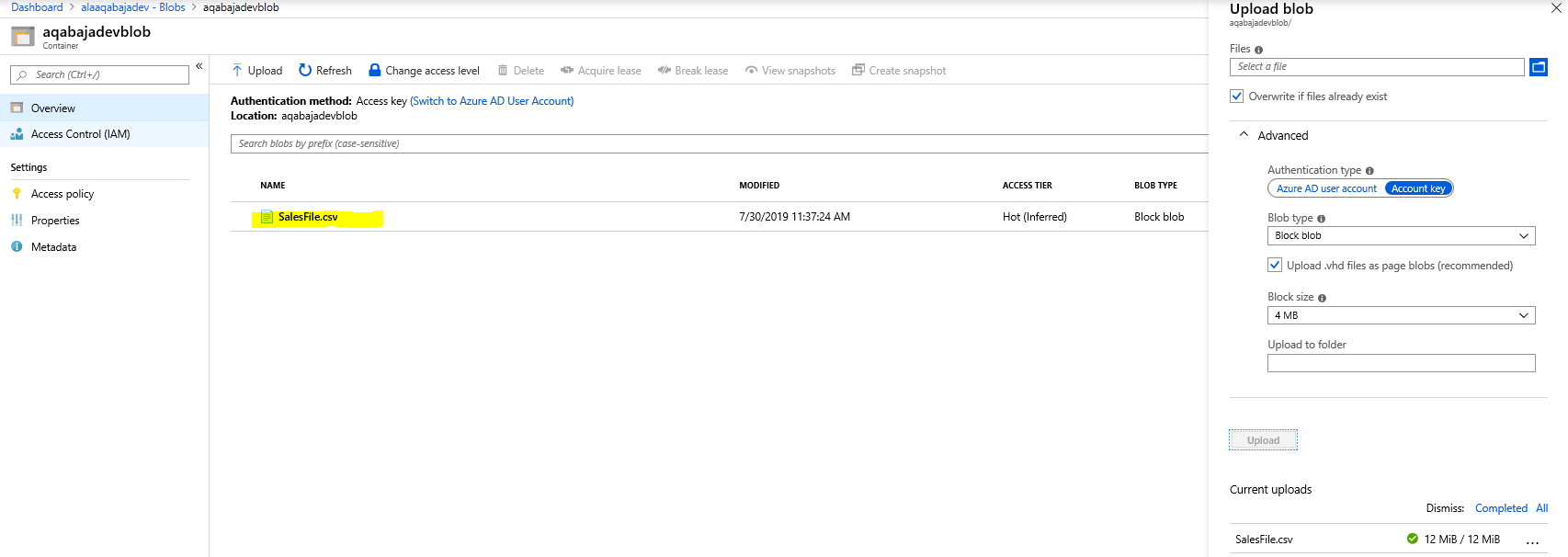Open the Blob type dropdown
Image resolution: width=1568 pixels, height=557 pixels.
[x=1401, y=236]
